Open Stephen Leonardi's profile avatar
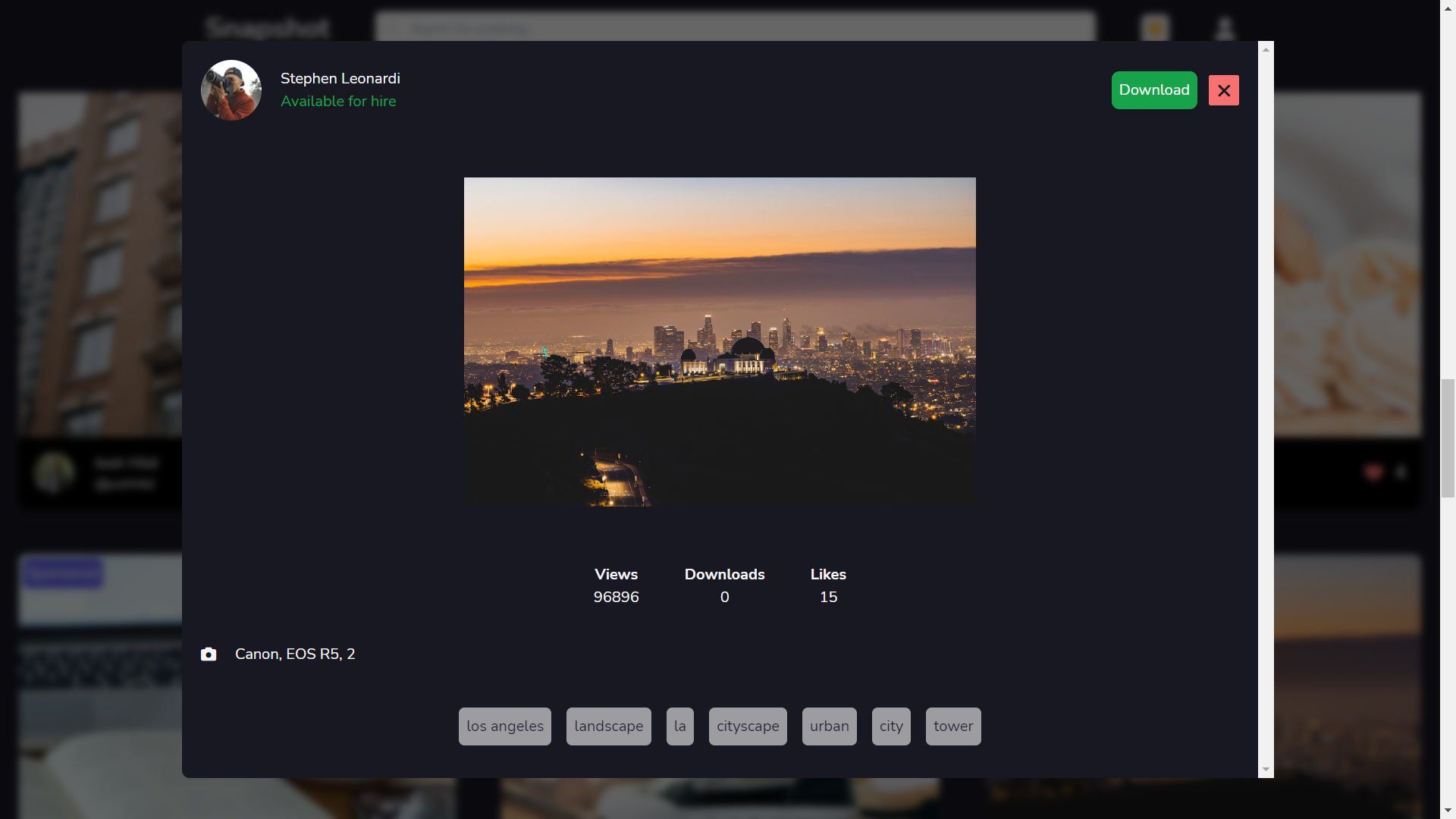Image resolution: width=1456 pixels, height=819 pixels. (231, 90)
